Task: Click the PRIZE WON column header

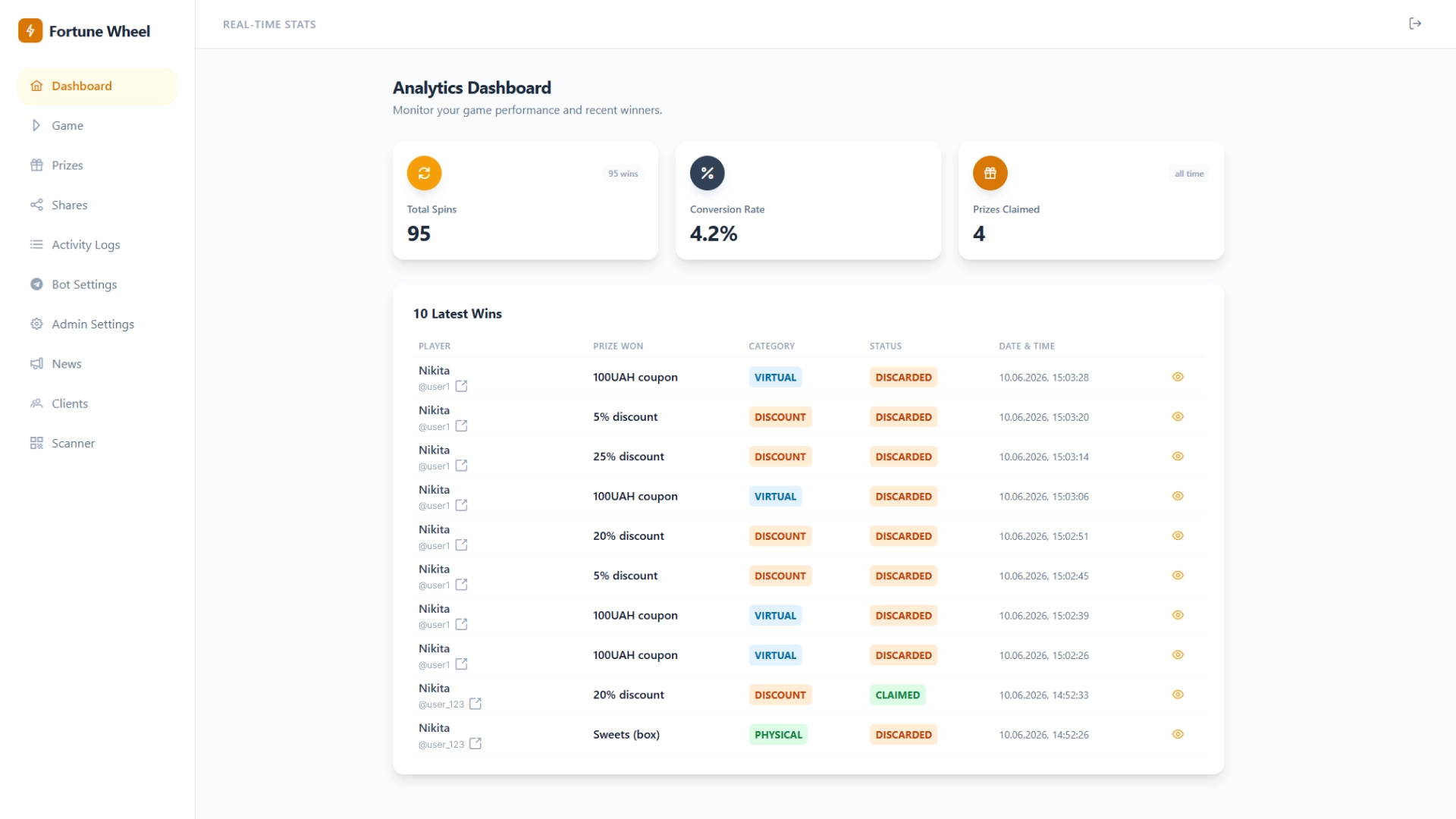Action: point(617,346)
